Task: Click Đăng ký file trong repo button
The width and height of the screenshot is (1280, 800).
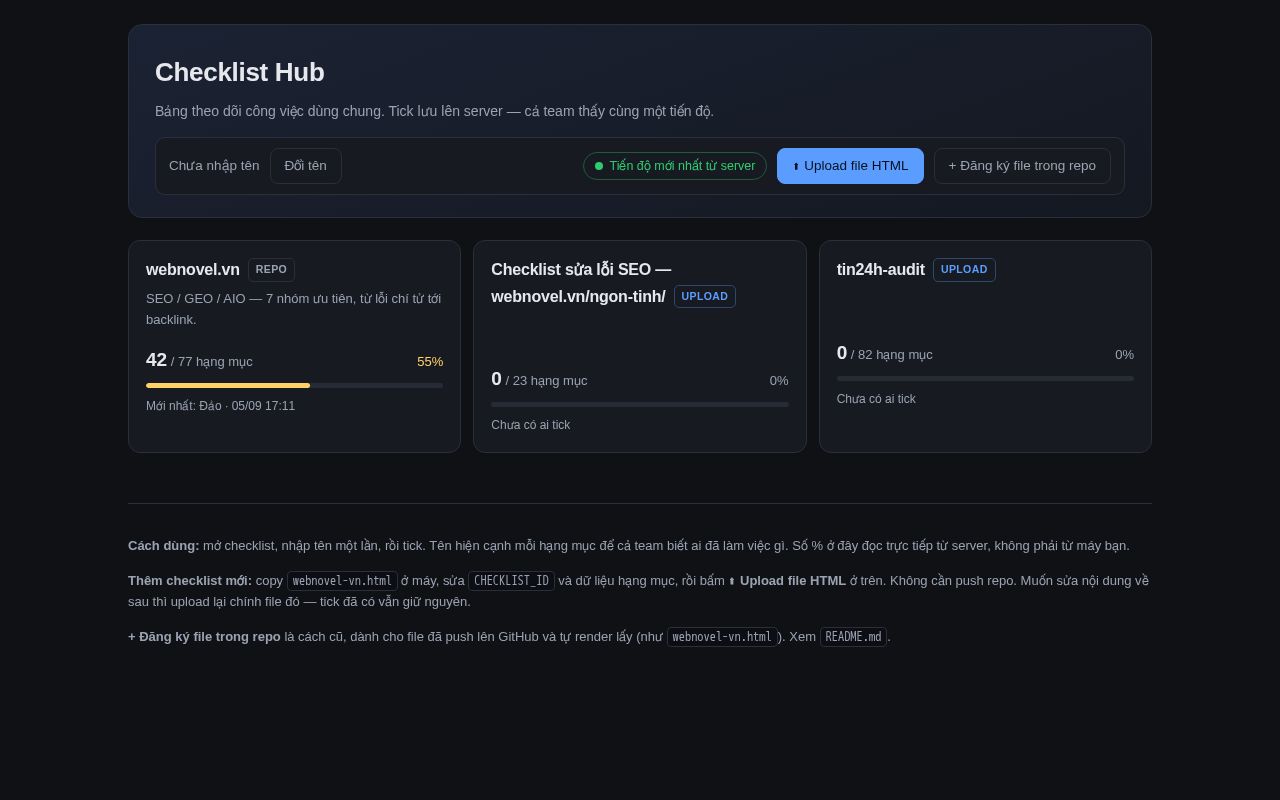Action: 1022,166
